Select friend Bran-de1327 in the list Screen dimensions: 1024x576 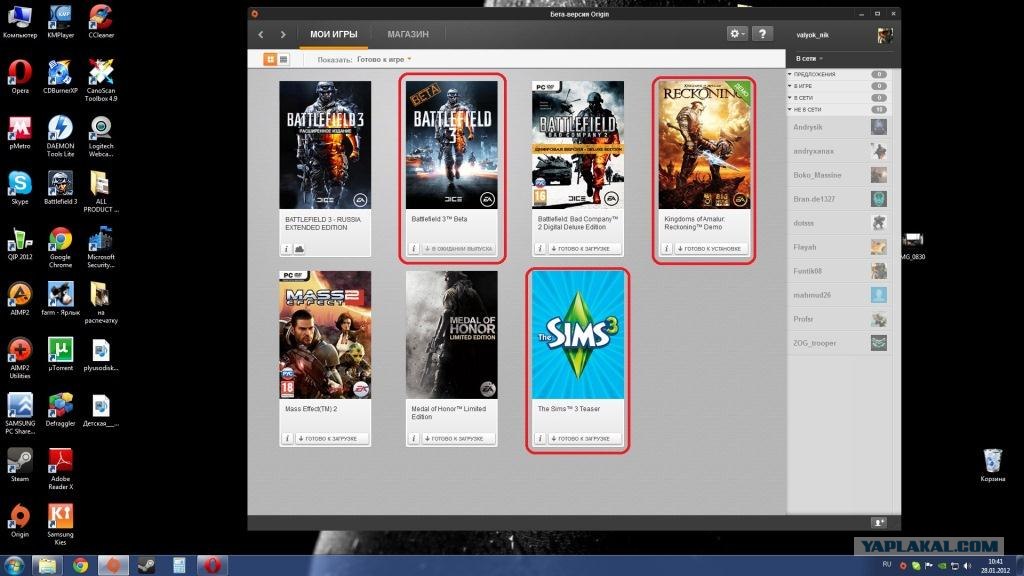(x=839, y=199)
